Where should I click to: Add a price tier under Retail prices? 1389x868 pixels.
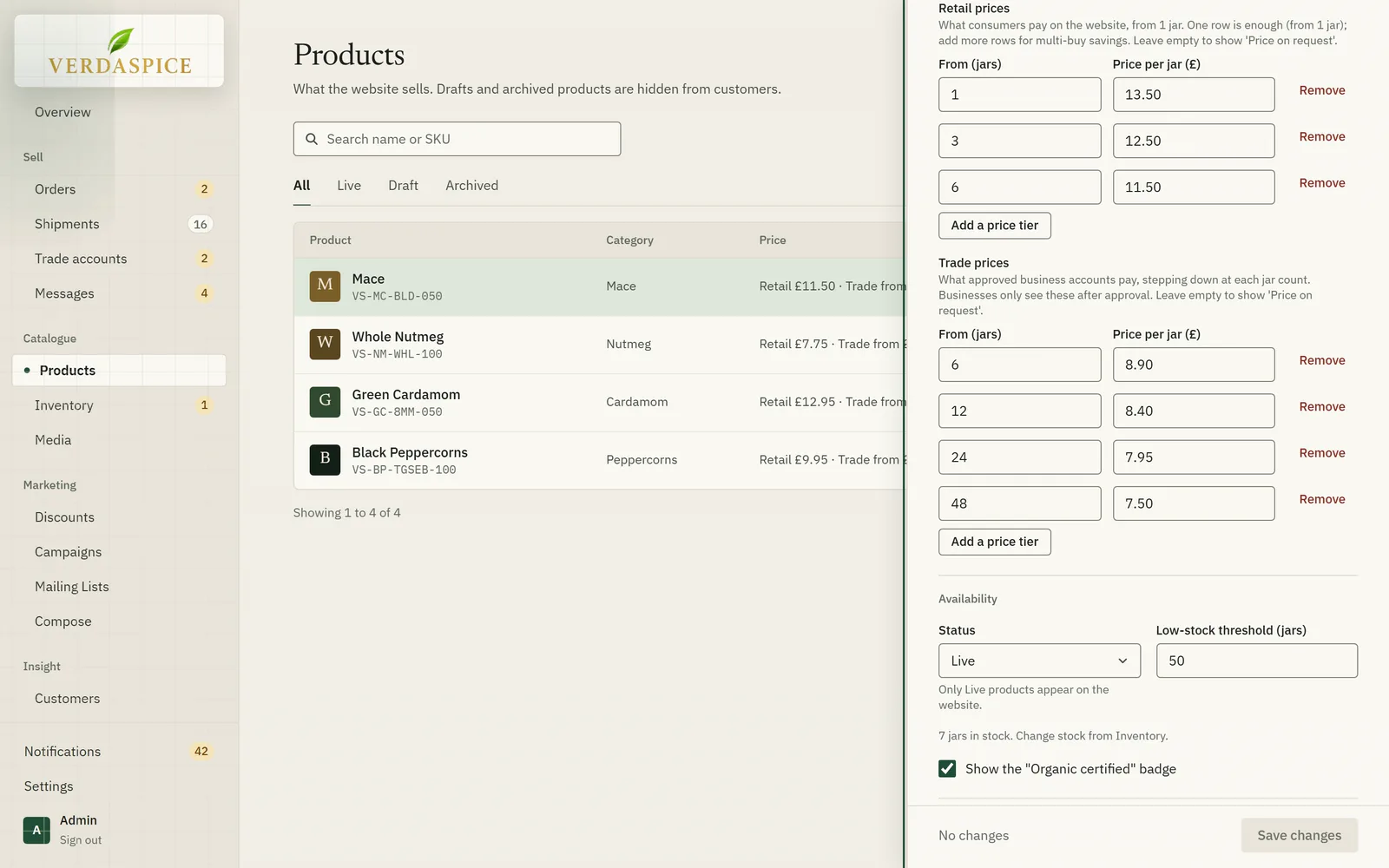coord(995,226)
